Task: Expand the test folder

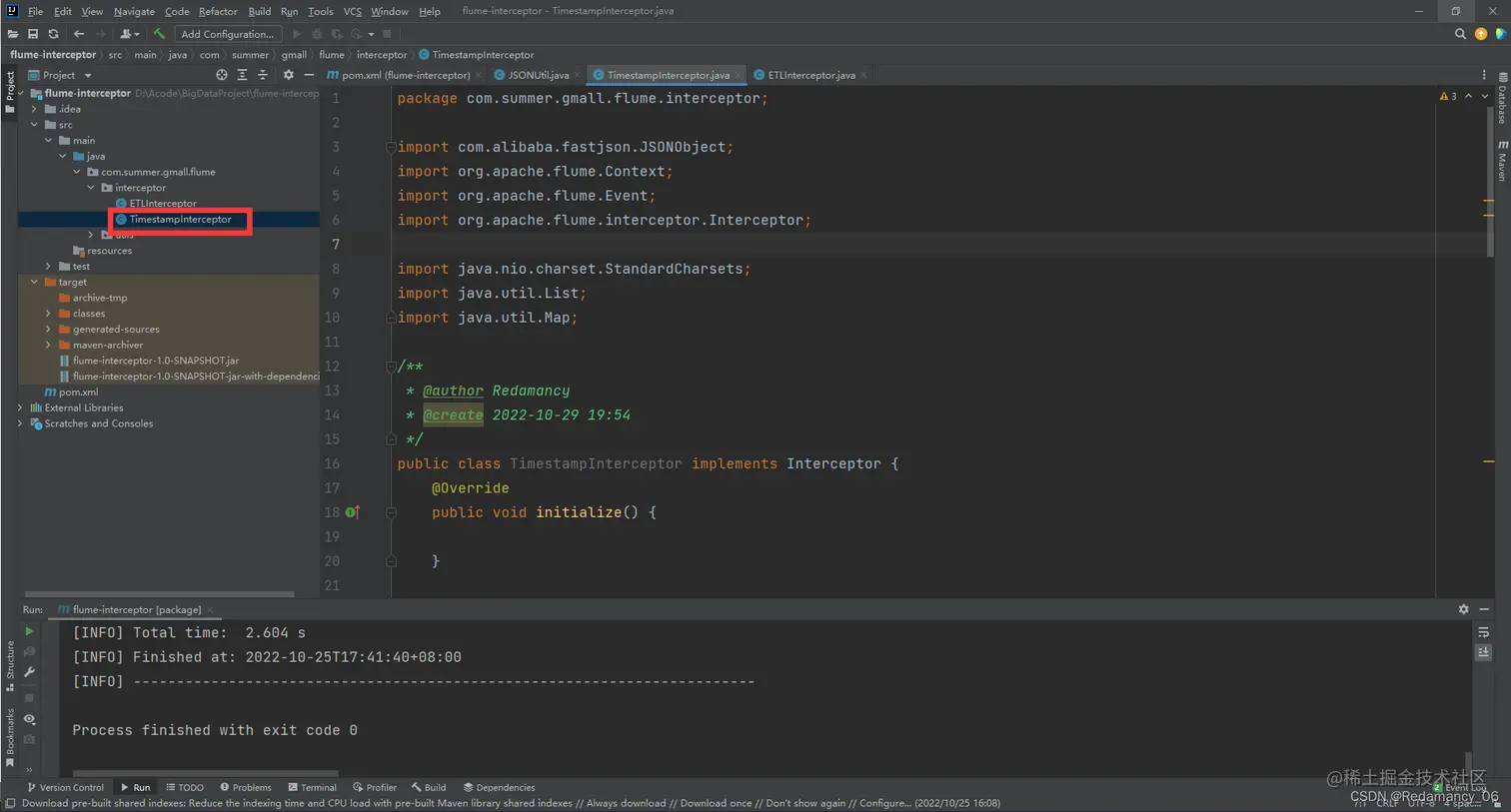Action: (x=48, y=266)
